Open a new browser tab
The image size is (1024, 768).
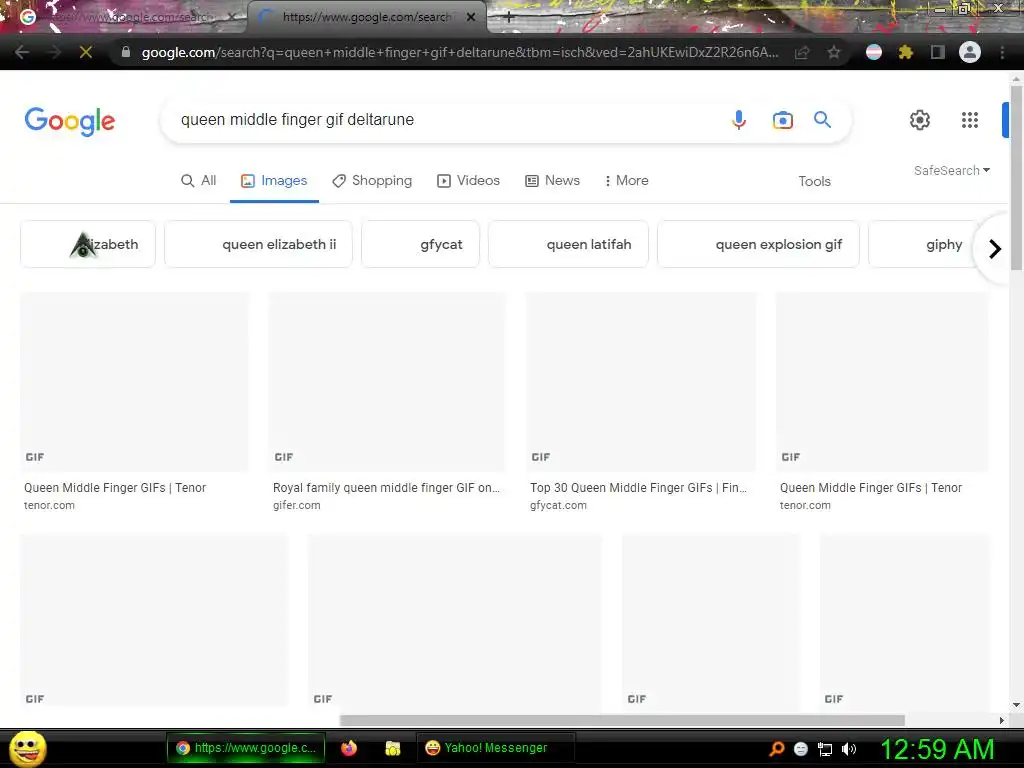pyautogui.click(x=509, y=18)
